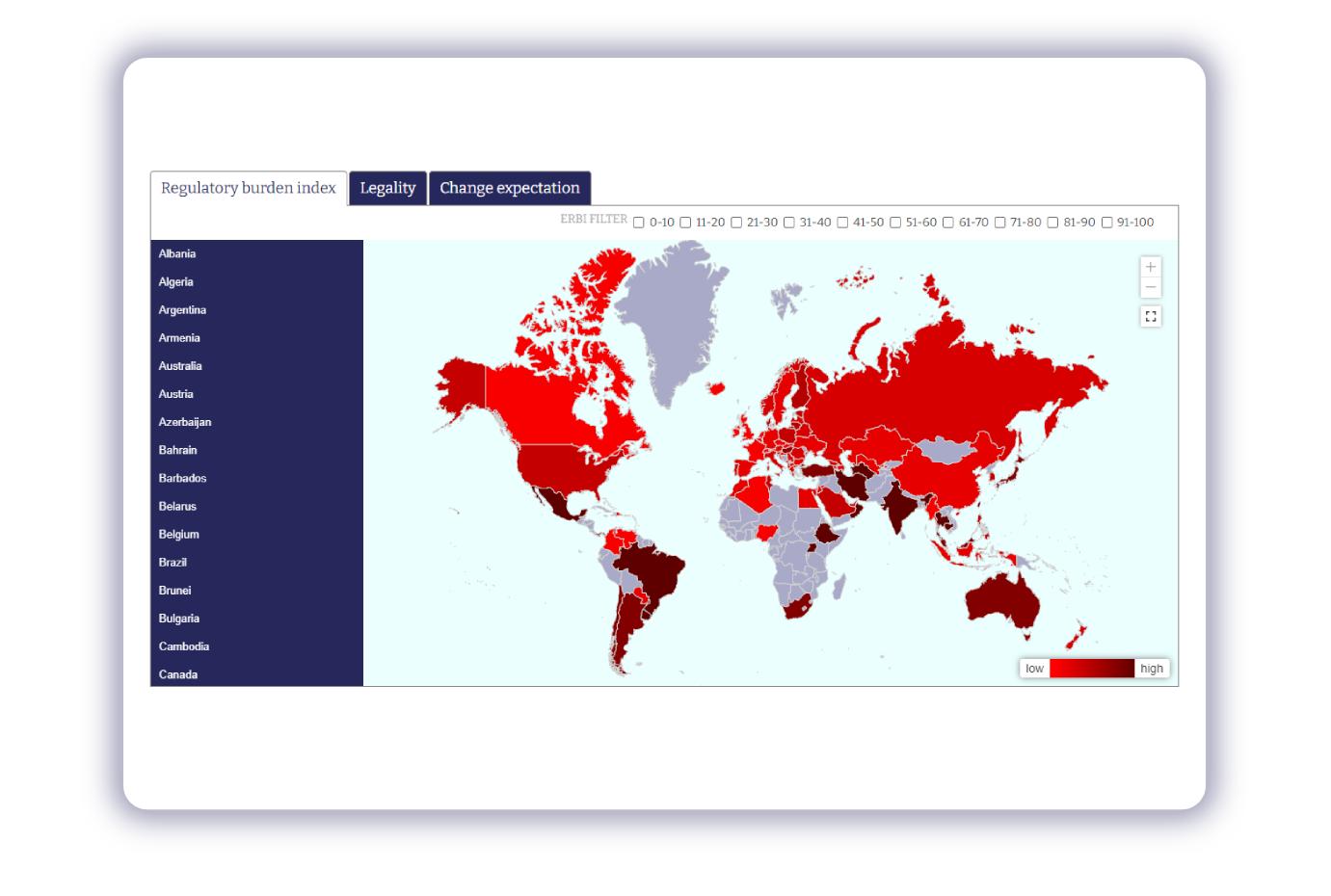The width and height of the screenshot is (1331, 896).
Task: Click the map zoom out minus button
Action: (x=1150, y=288)
